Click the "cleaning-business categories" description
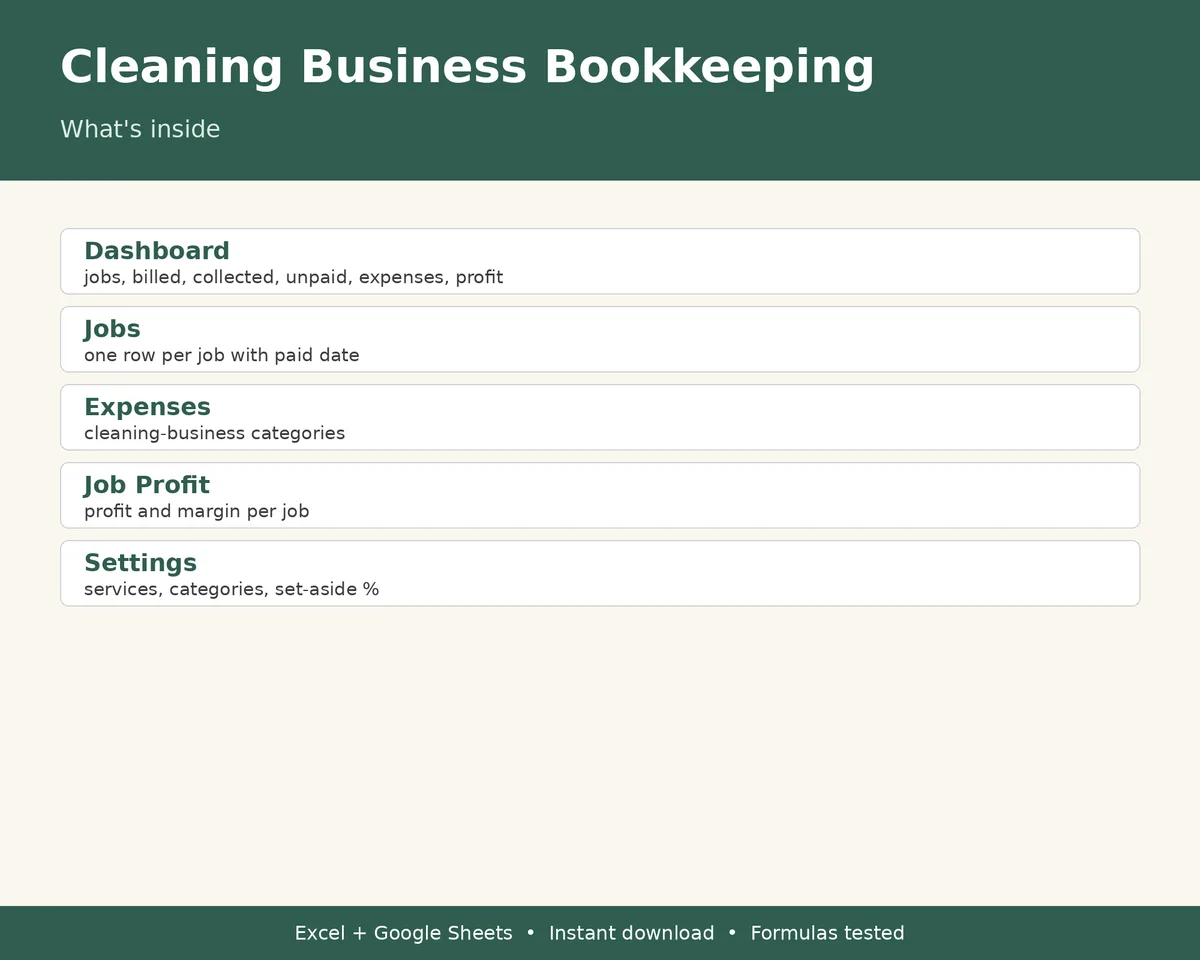Viewport: 1200px width, 960px height. (x=214, y=433)
